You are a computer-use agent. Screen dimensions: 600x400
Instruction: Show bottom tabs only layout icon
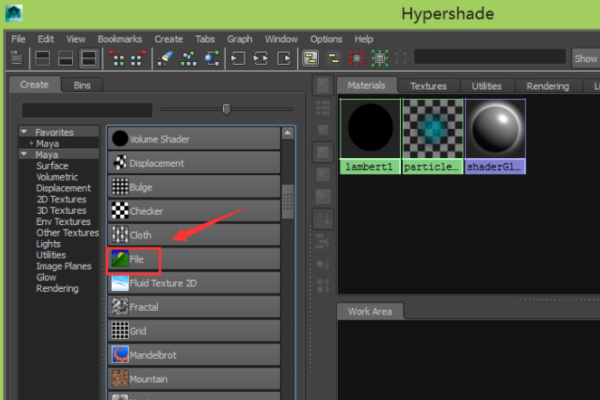coord(65,59)
